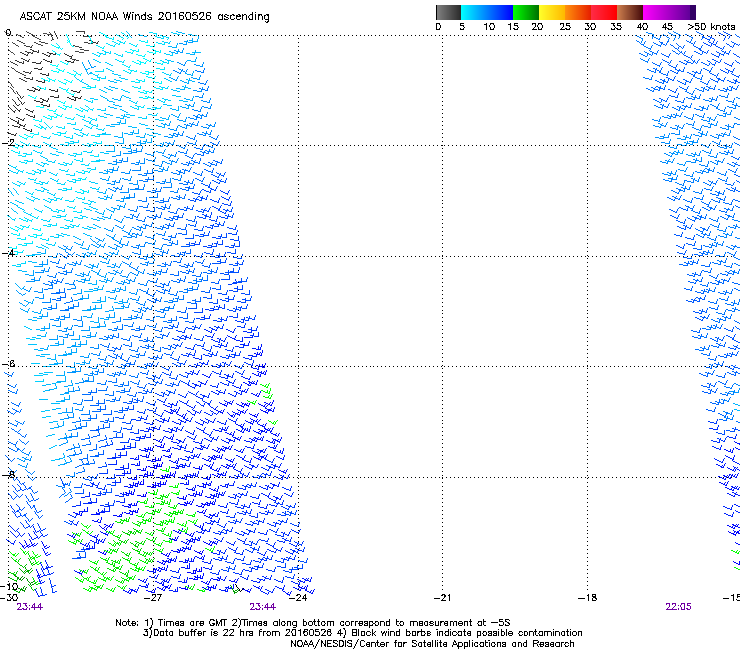The image size is (740, 650).
Task: Click the '23:44' time label near -24
Action: [x=262, y=607]
